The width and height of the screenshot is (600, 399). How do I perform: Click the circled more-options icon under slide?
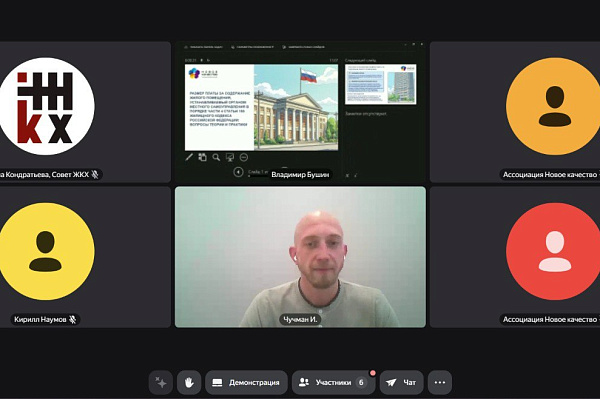tap(244, 157)
